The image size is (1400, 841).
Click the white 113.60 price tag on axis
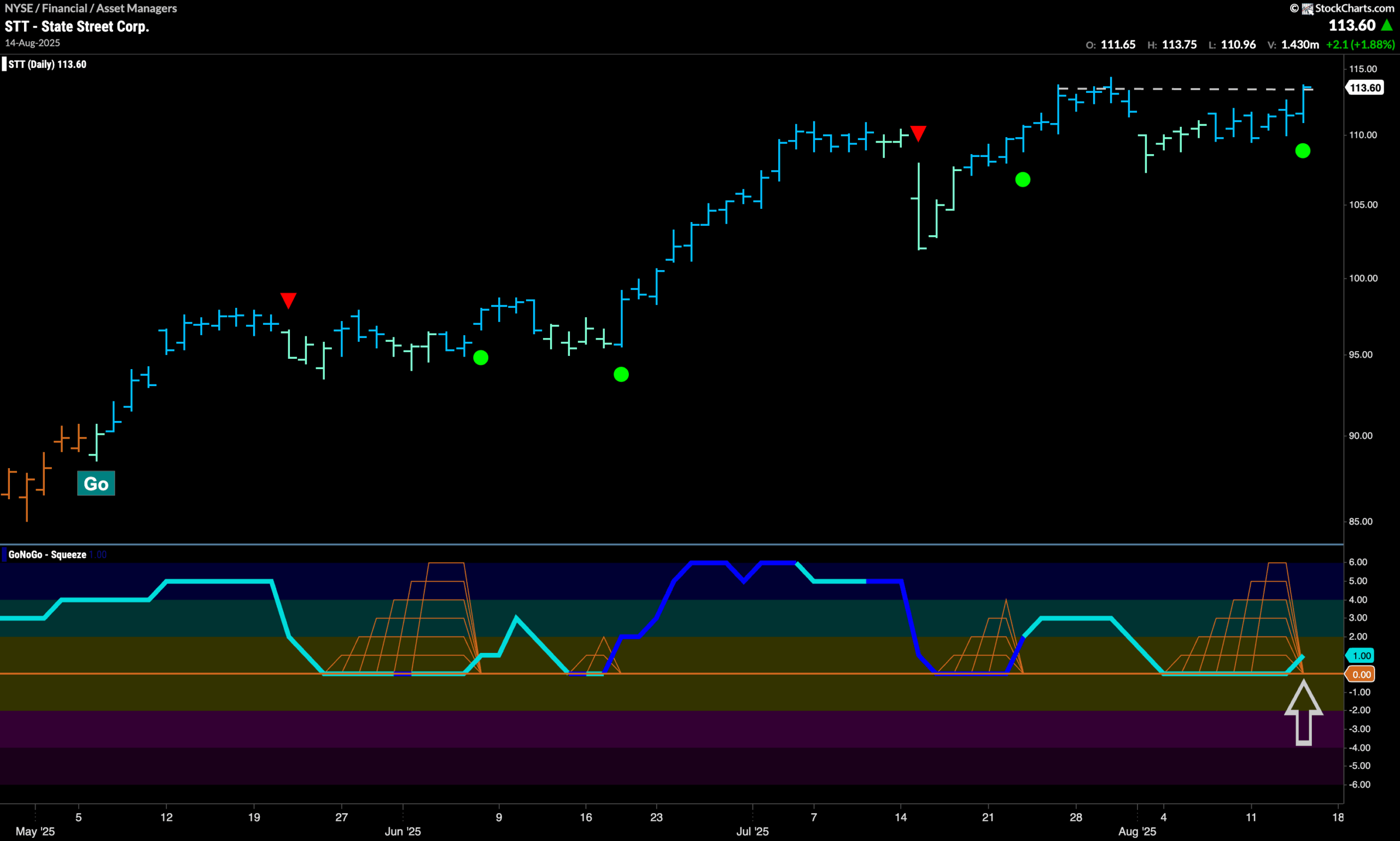click(1365, 87)
